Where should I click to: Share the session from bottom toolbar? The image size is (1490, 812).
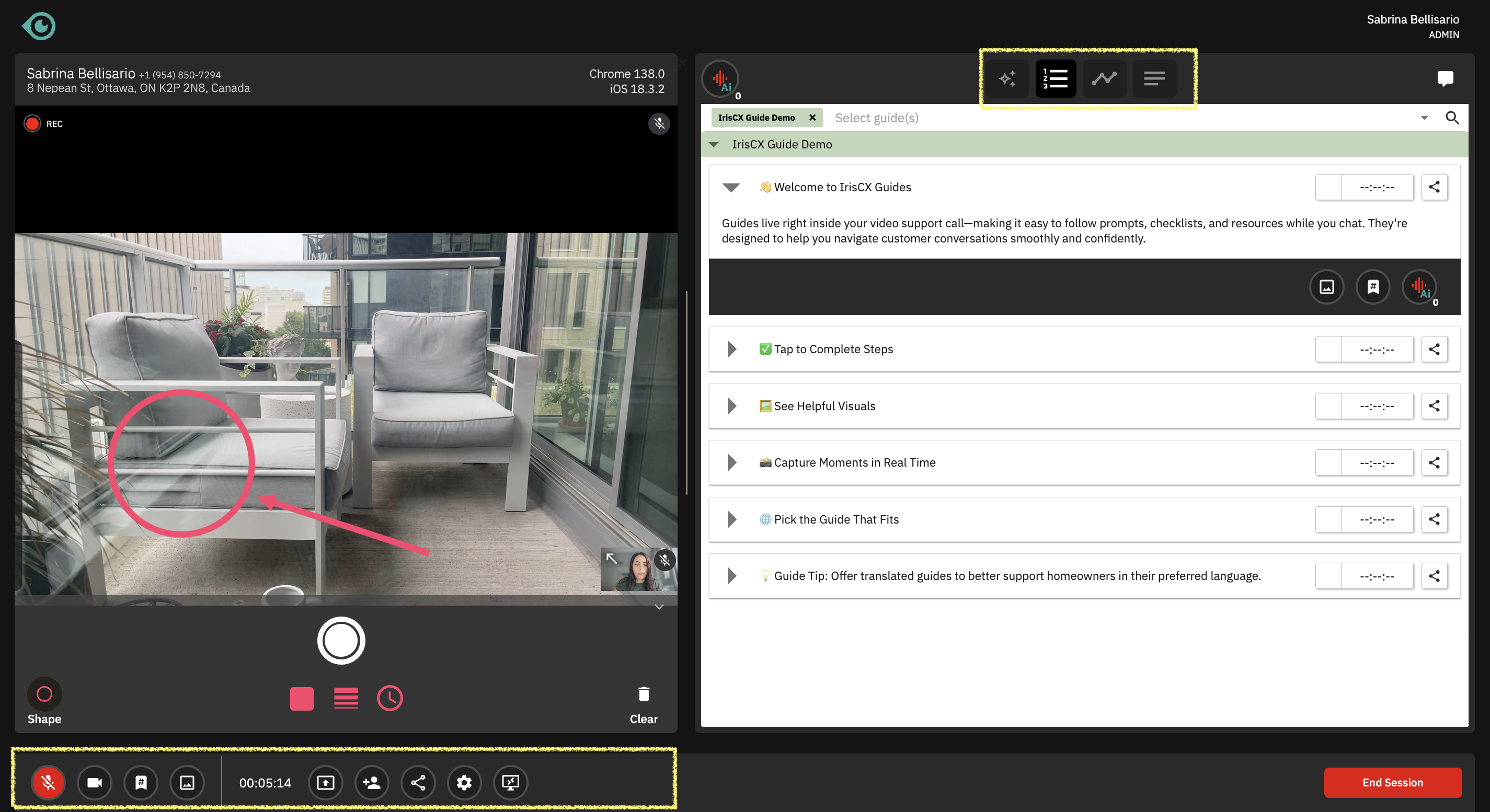[x=418, y=783]
